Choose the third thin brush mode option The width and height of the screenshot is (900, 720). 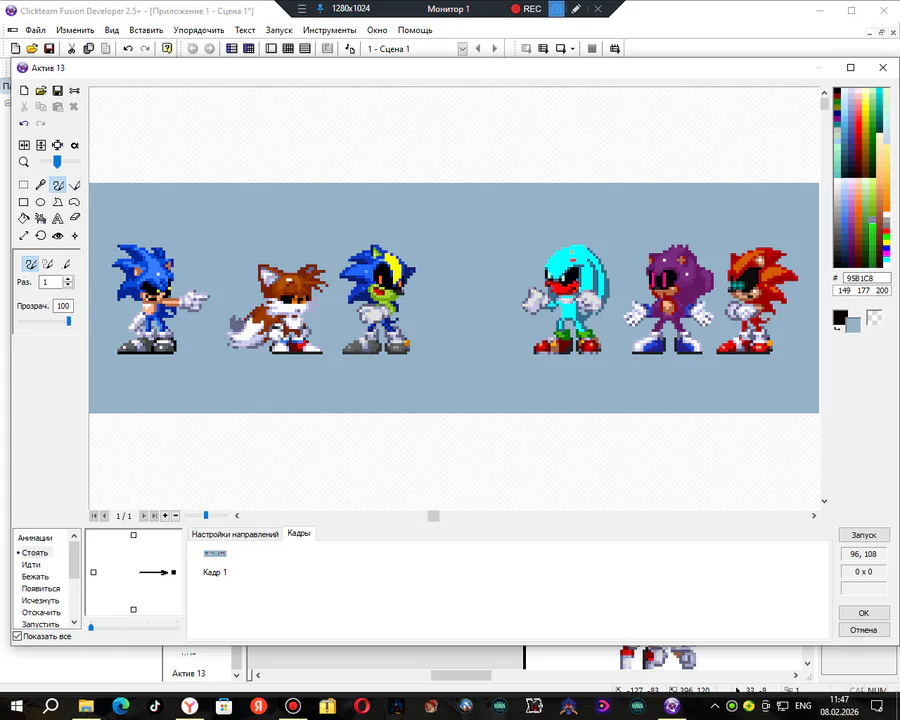(66, 264)
